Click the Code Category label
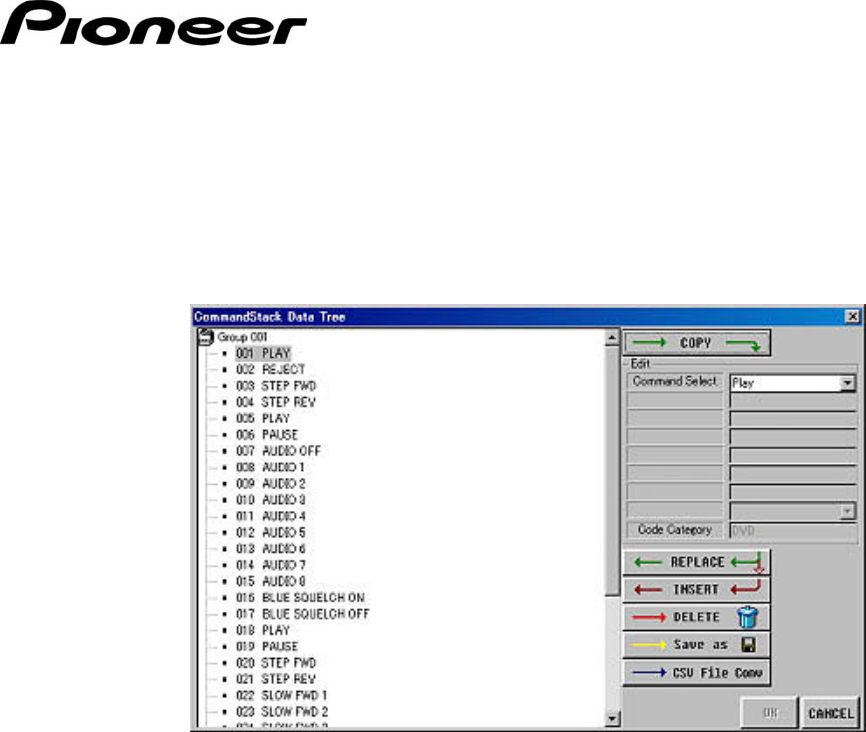866x732 pixels. pyautogui.click(x=674, y=530)
